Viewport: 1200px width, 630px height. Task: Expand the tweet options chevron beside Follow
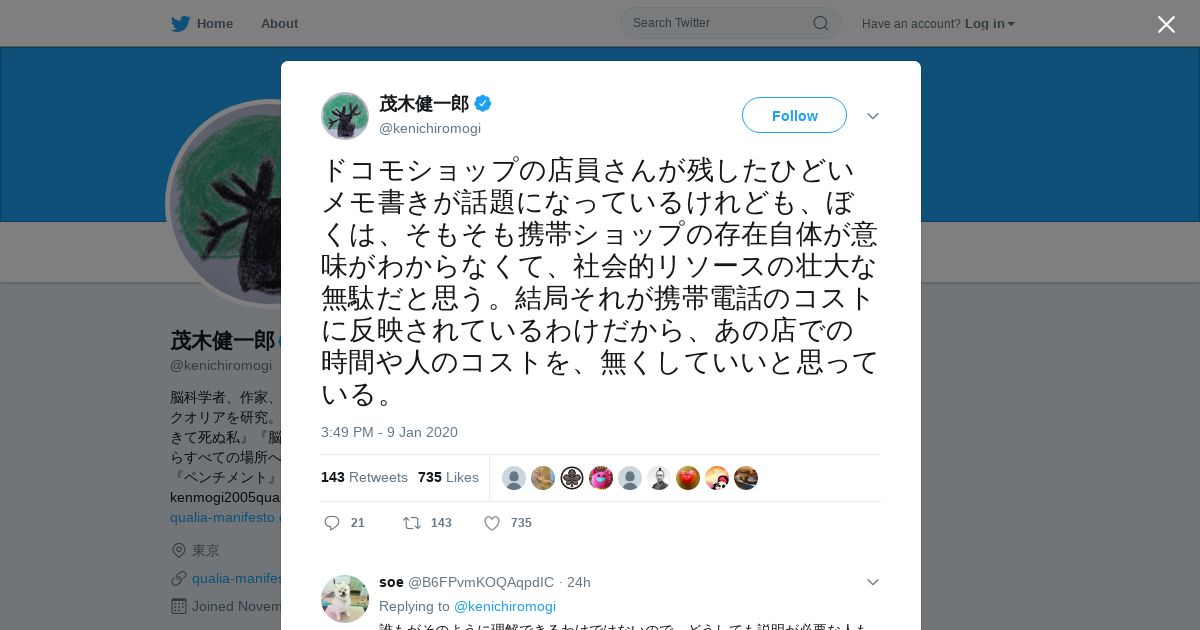tap(873, 116)
